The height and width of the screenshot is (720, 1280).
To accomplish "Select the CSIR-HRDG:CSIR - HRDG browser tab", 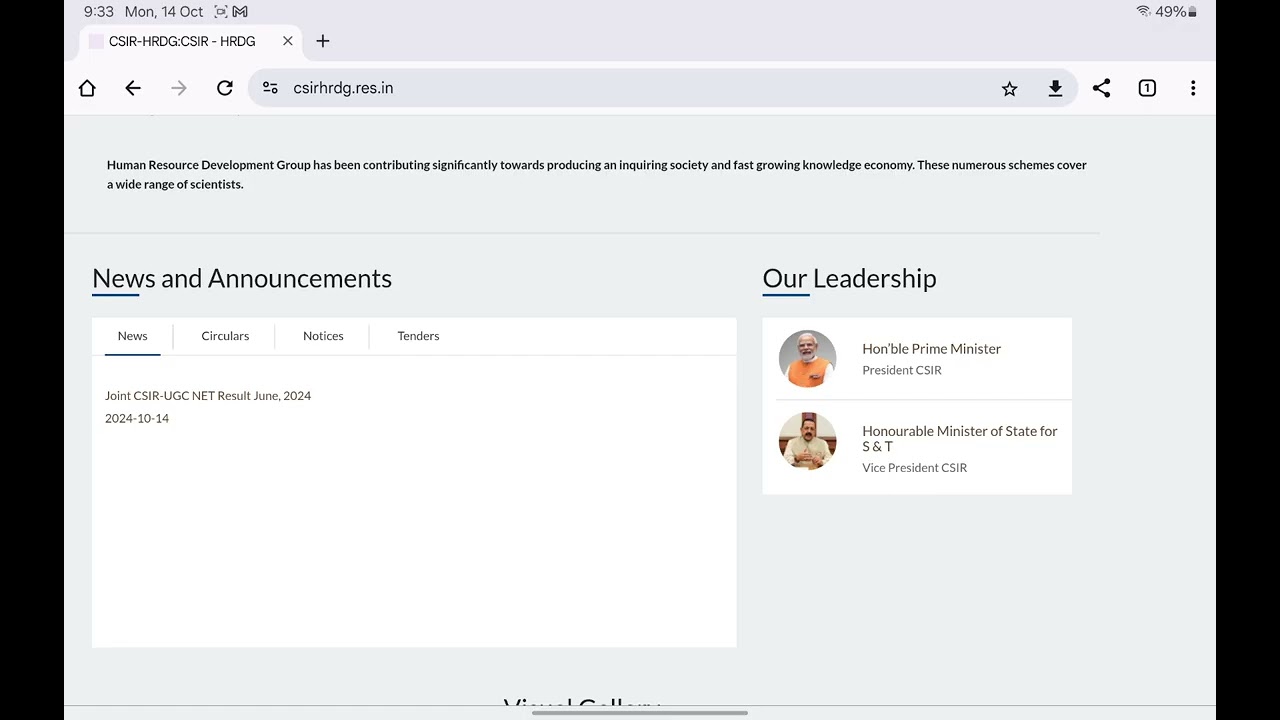I will click(190, 41).
